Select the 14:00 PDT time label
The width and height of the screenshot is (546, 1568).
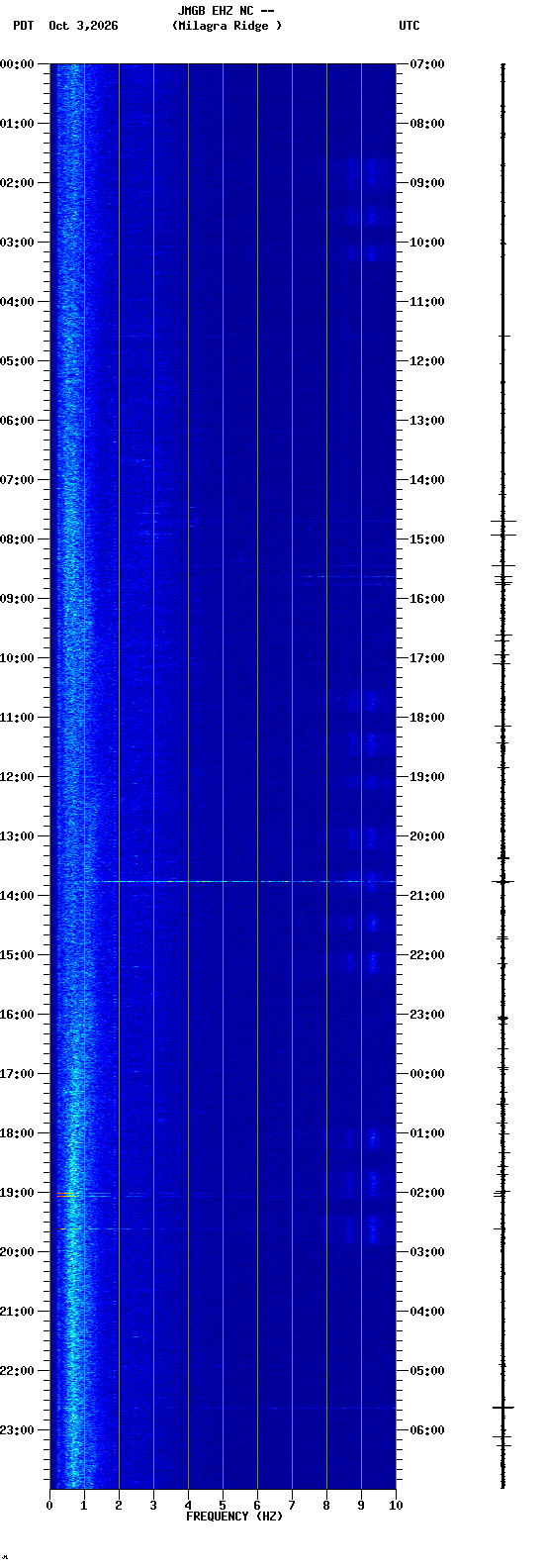(x=18, y=896)
